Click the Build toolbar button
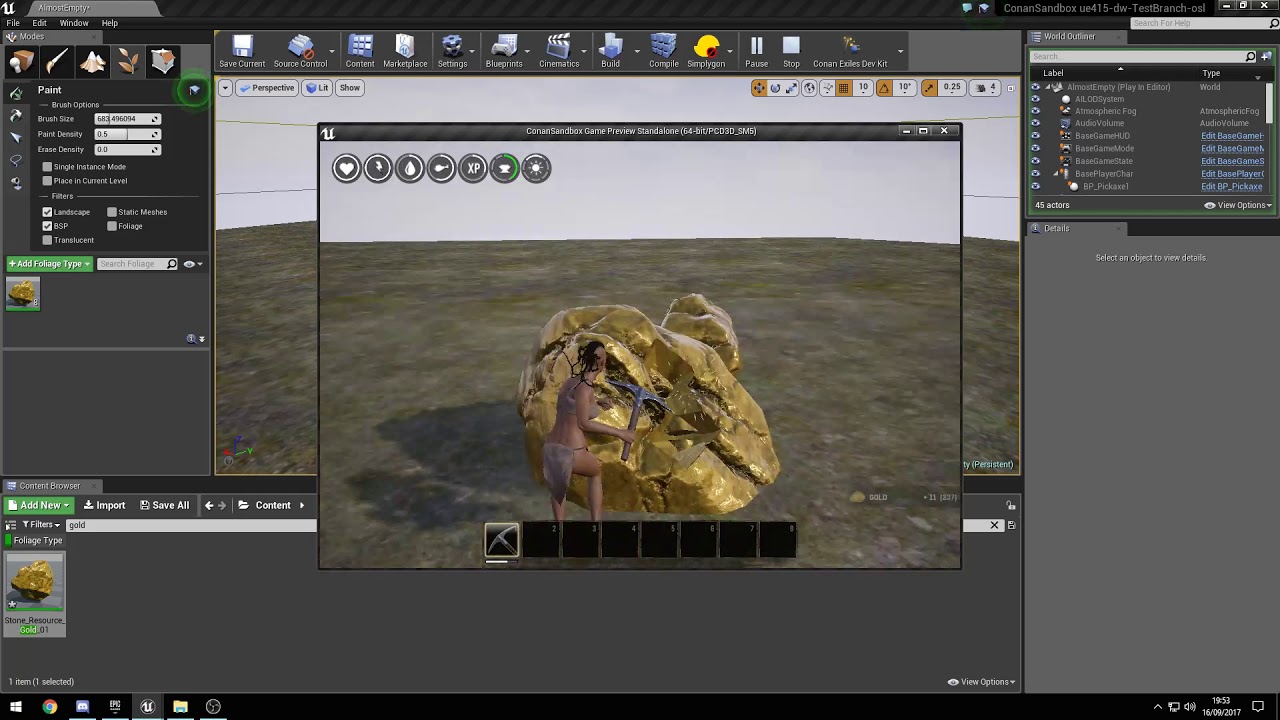This screenshot has width=1280, height=720. point(610,52)
